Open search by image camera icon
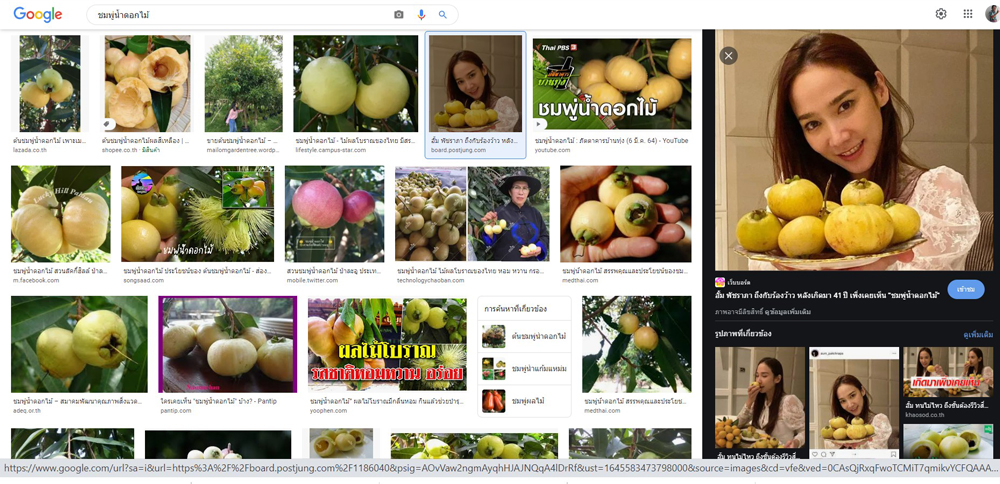This screenshot has width=1000, height=484. click(399, 15)
